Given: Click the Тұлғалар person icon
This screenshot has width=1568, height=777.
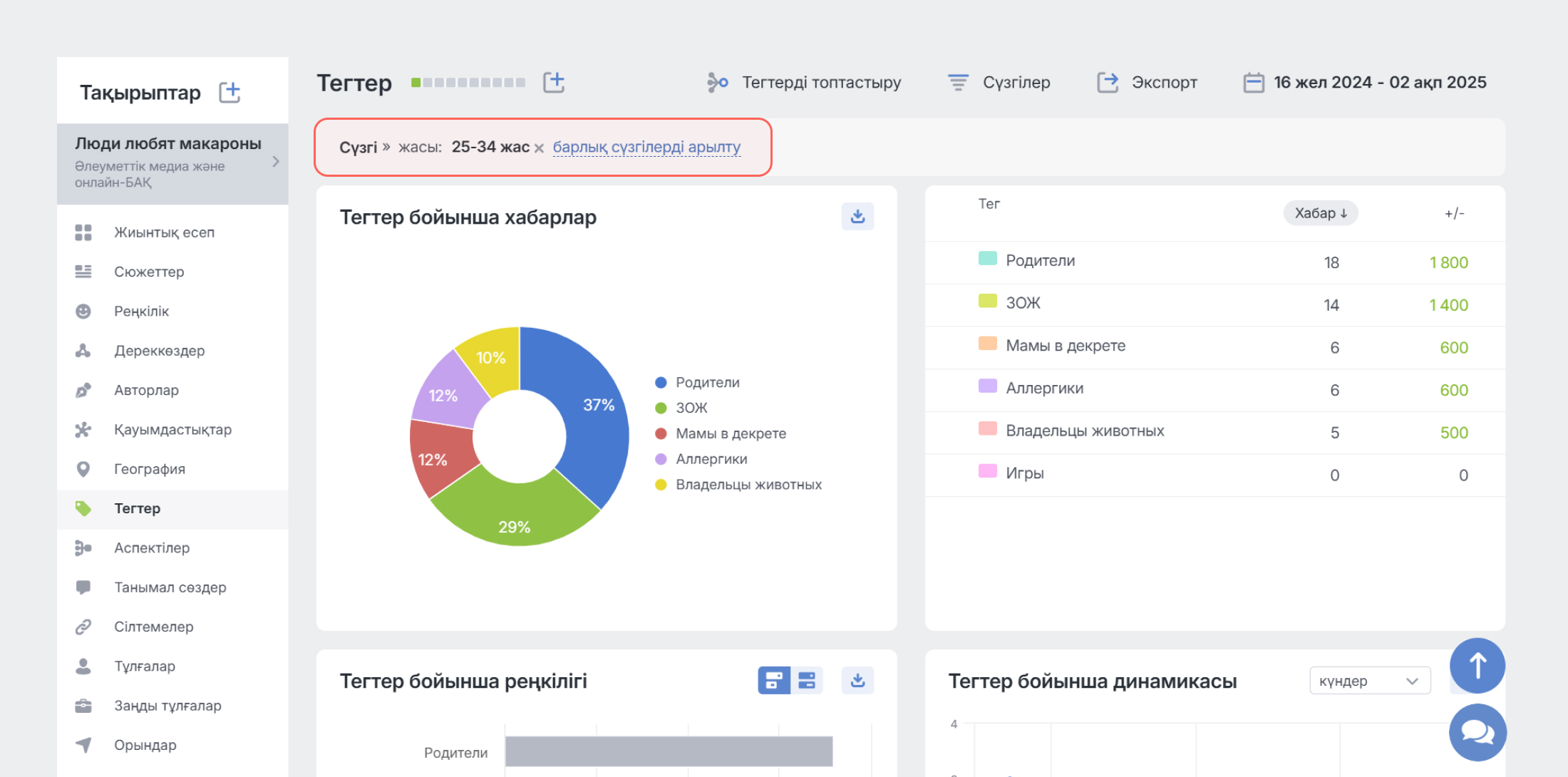Looking at the screenshot, I should 83,666.
